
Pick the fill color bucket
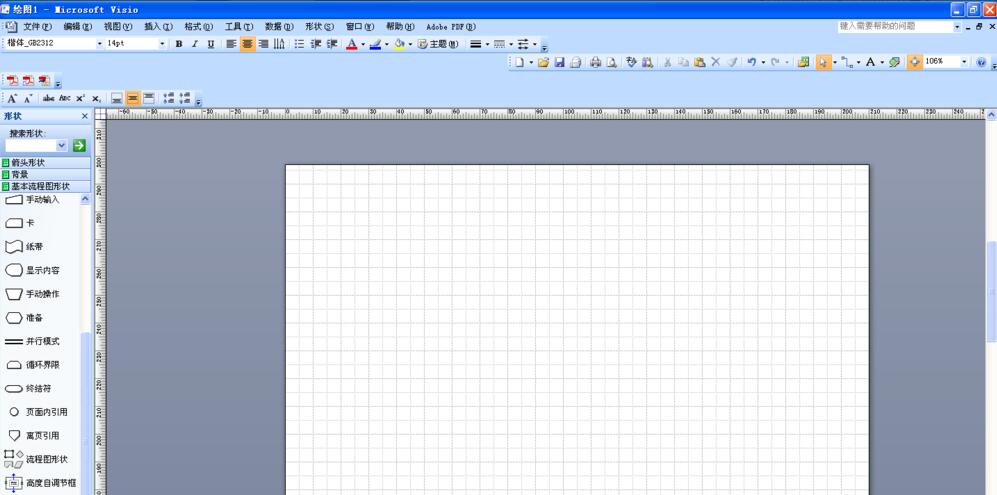click(399, 45)
